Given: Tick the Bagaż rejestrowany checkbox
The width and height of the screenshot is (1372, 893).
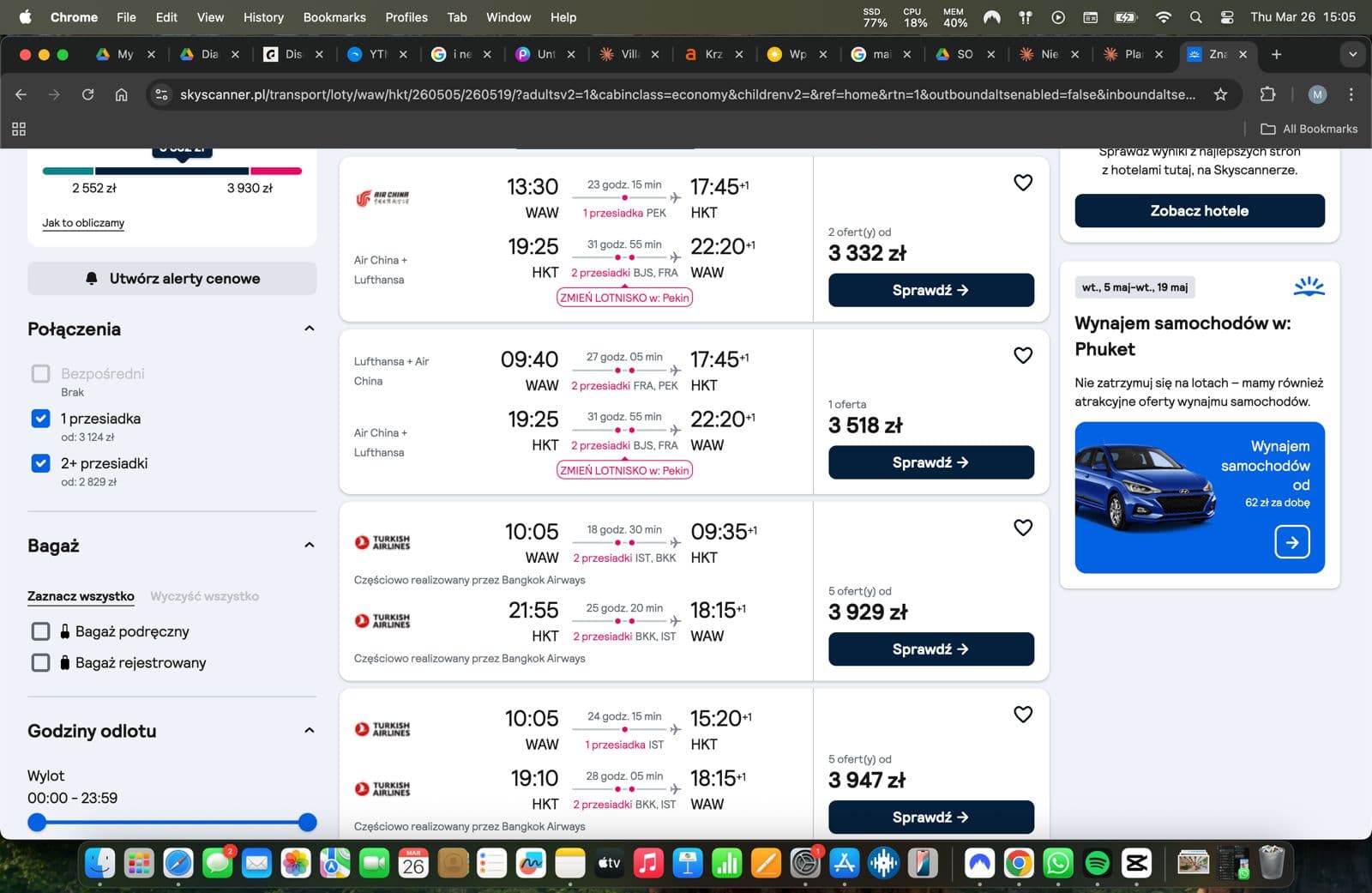Looking at the screenshot, I should click(x=40, y=662).
